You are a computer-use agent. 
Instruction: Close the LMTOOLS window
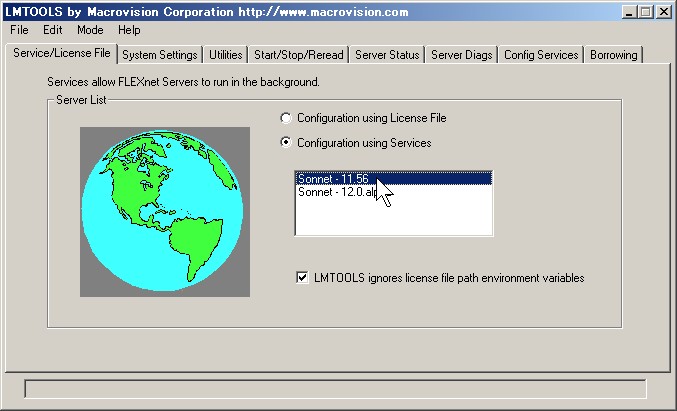(x=664, y=12)
